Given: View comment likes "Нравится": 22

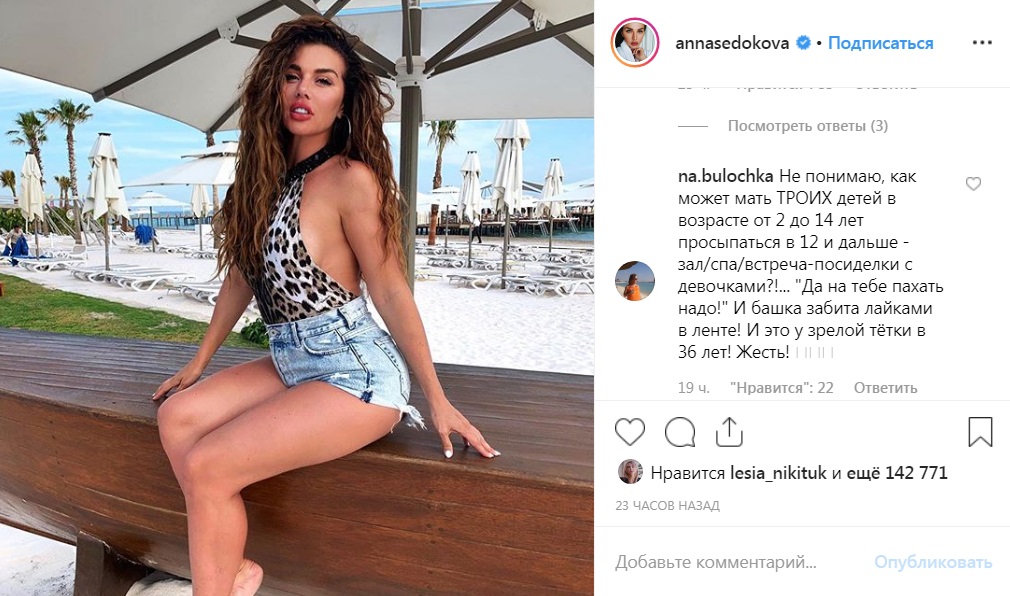Looking at the screenshot, I should (781, 388).
